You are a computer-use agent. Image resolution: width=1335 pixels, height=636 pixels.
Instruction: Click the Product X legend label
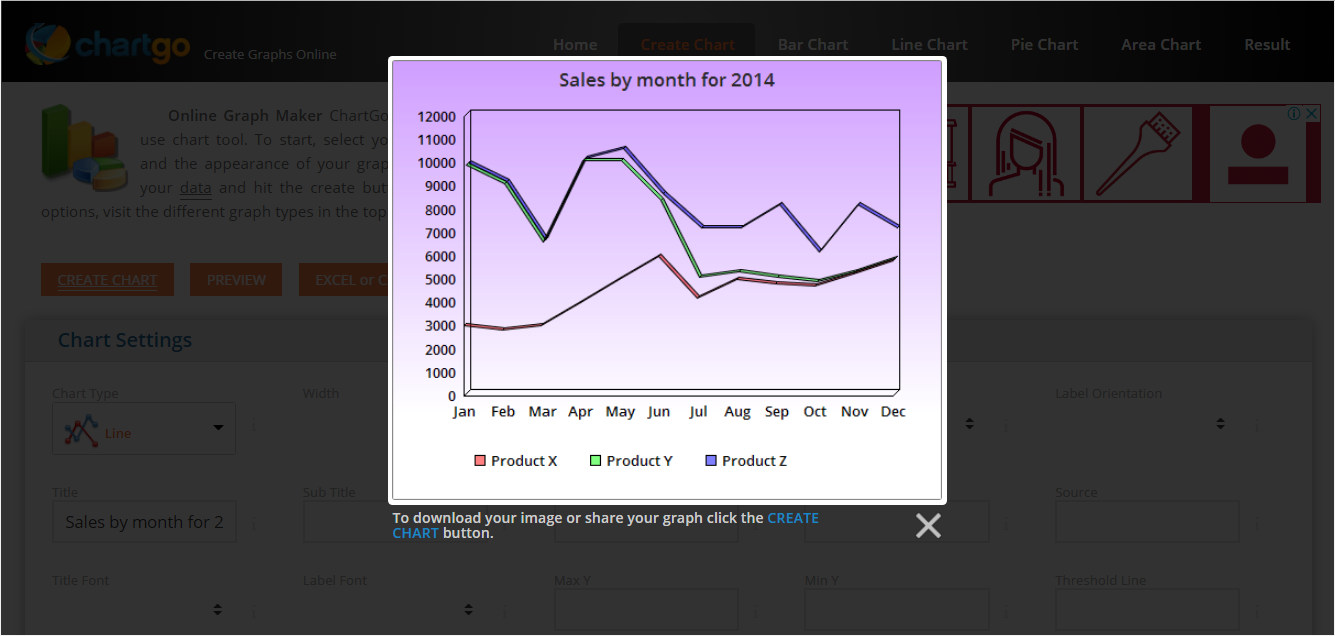coord(524,461)
